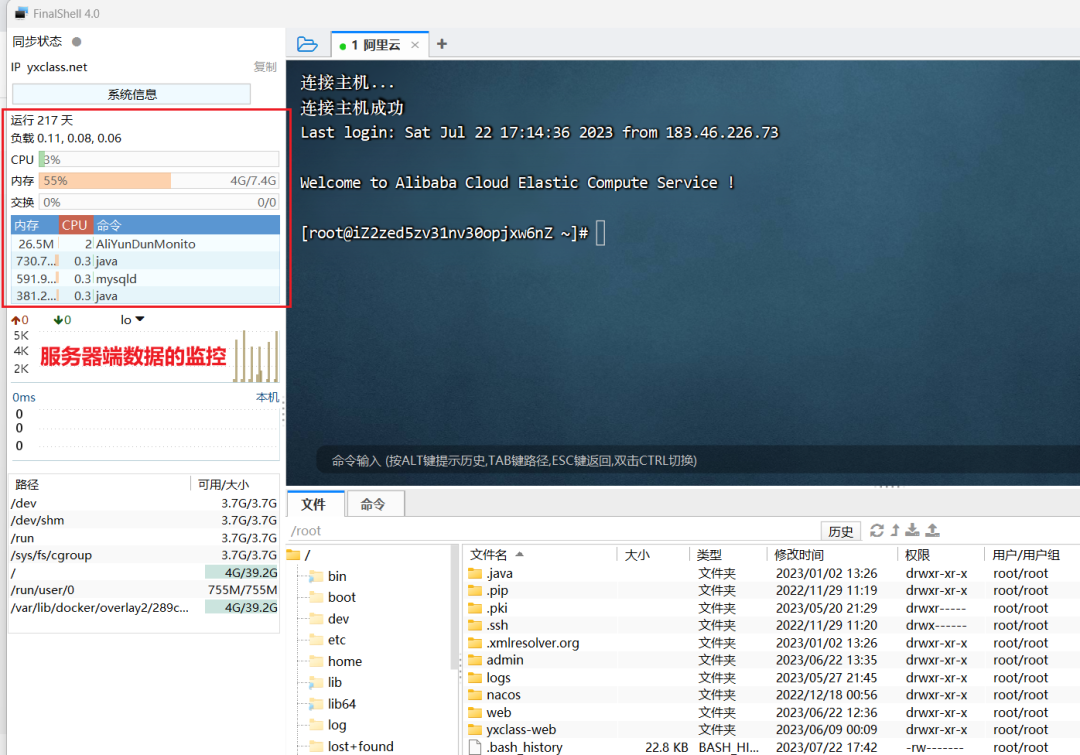Open the Io metric dropdown
Viewport: 1080px width, 755px height.
click(x=133, y=319)
